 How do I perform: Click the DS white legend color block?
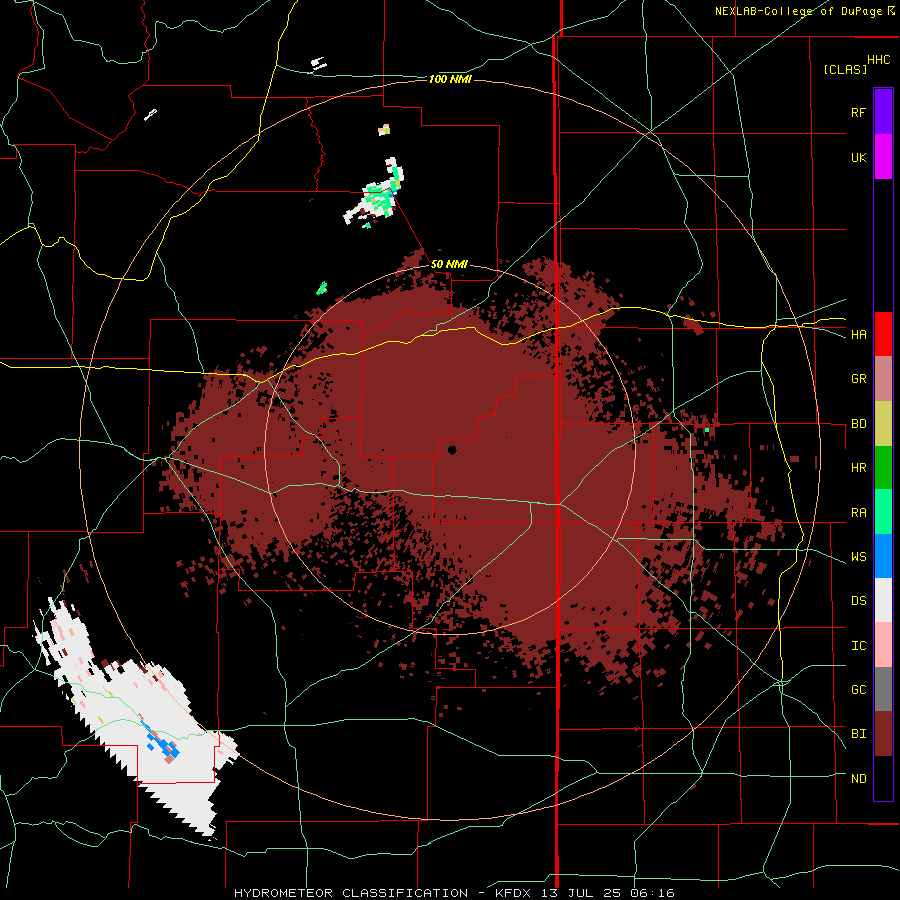pos(883,600)
